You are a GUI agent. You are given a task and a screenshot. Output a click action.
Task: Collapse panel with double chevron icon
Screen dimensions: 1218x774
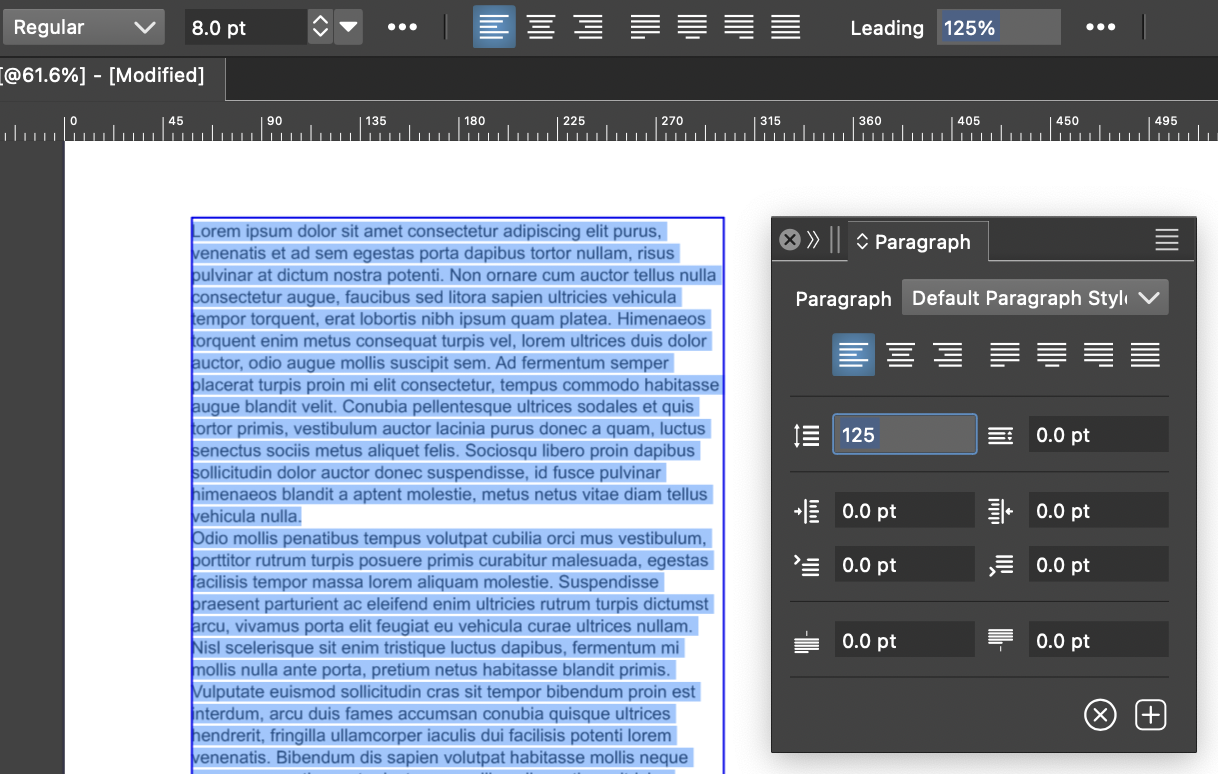click(x=813, y=240)
